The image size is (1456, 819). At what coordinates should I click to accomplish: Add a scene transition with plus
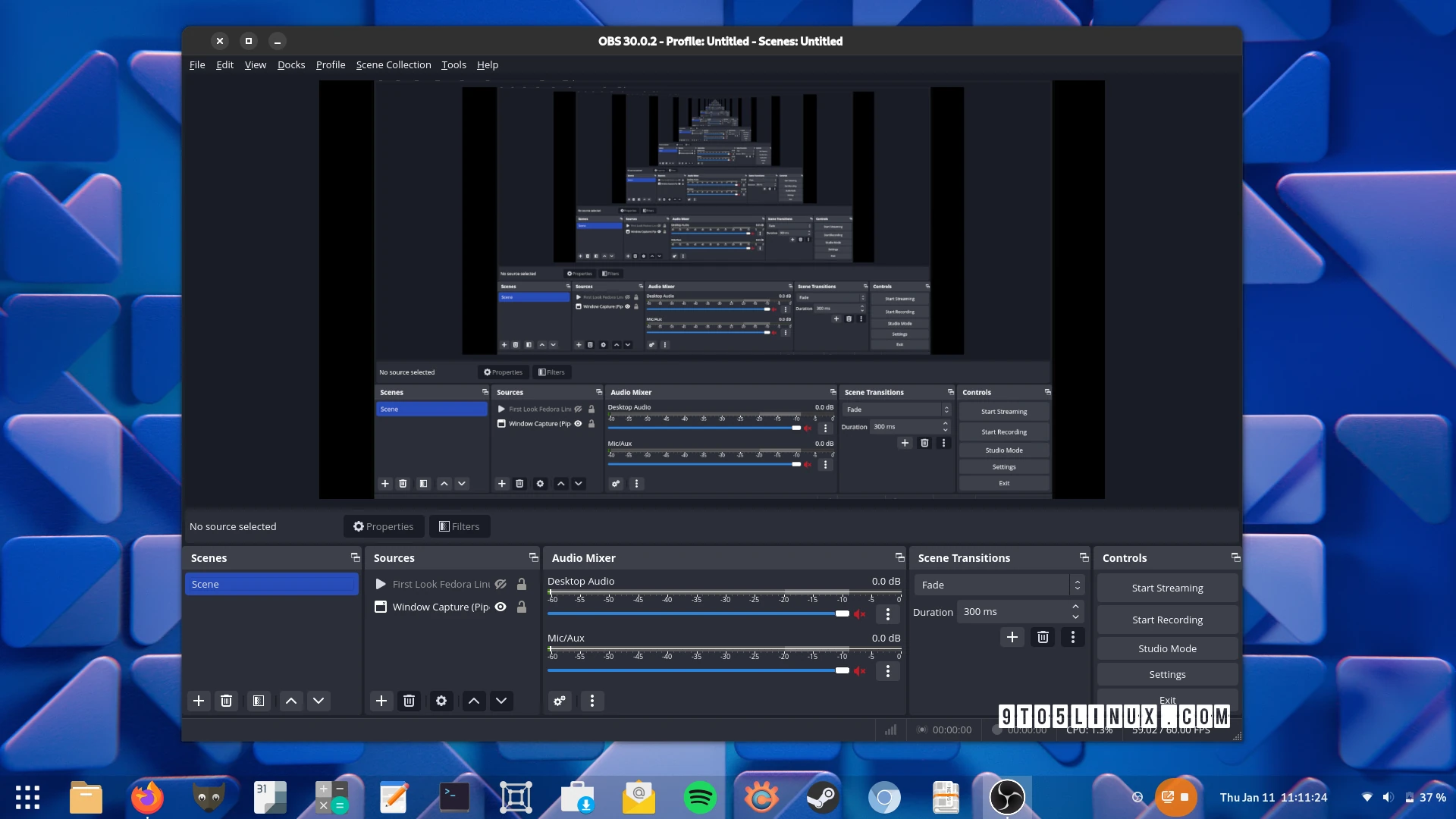tap(1012, 637)
